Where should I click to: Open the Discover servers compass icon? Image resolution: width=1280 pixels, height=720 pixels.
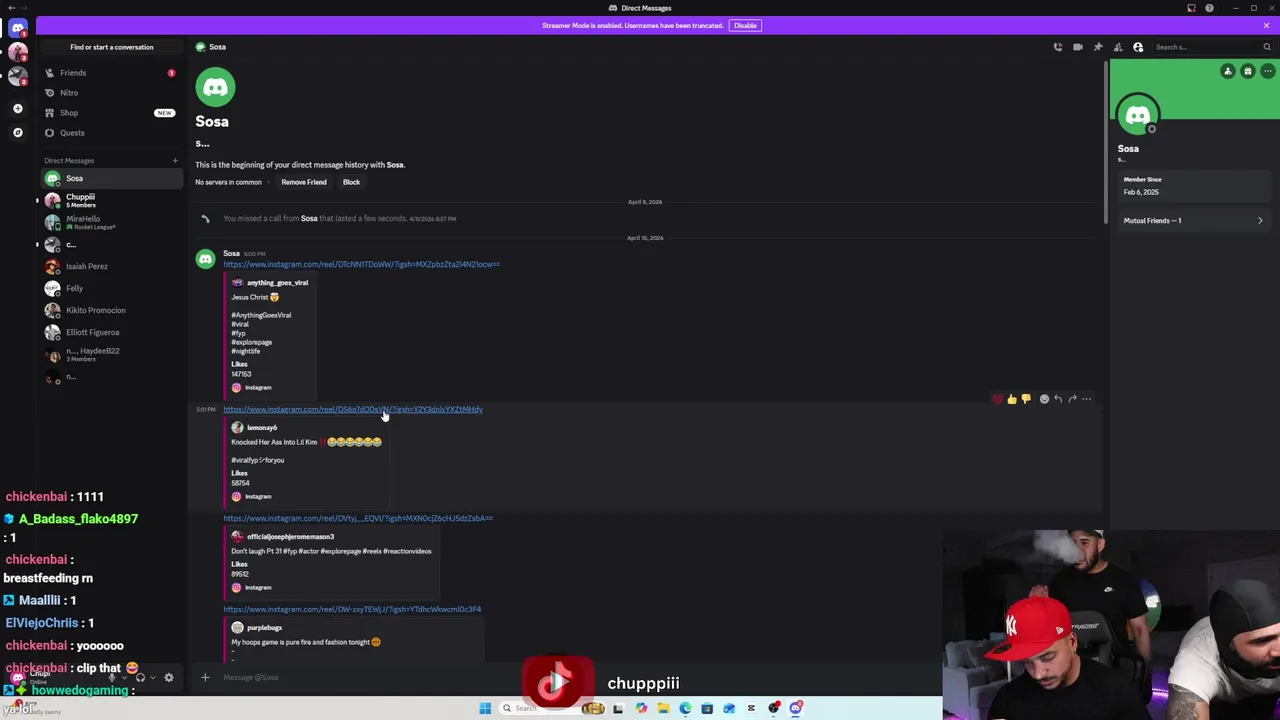17,132
